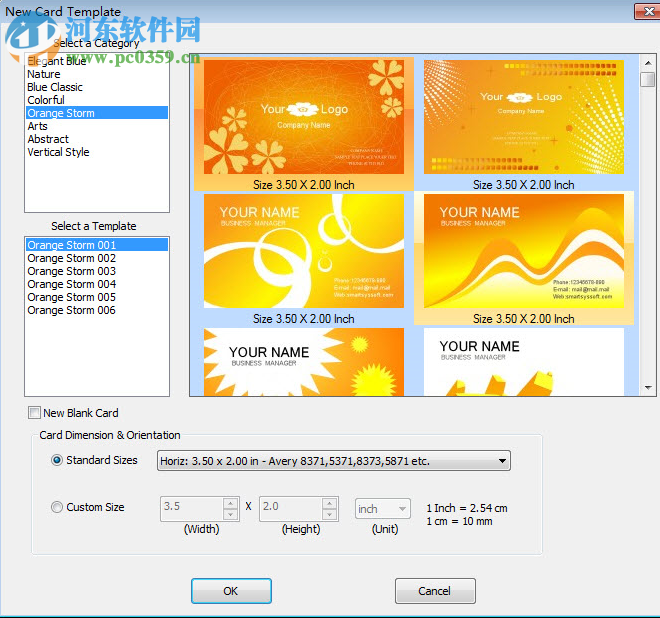The width and height of the screenshot is (660, 618).
Task: Choose the starburst YOUR NAME card thumbnail
Action: coord(303,362)
